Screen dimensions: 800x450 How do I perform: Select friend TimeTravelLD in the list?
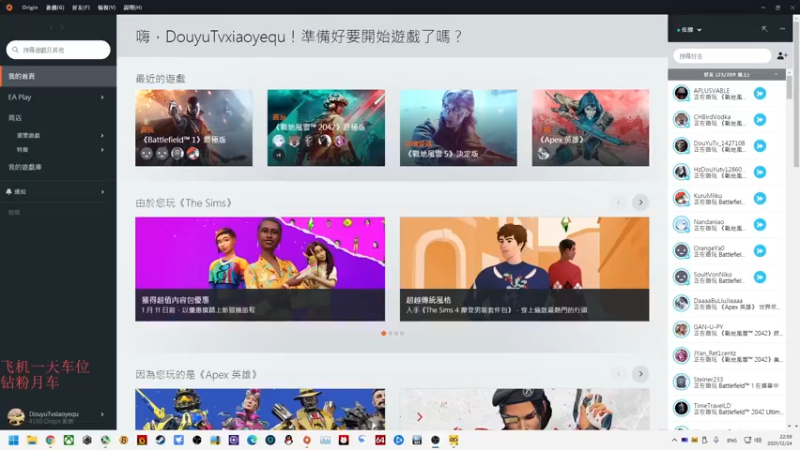tap(727, 408)
